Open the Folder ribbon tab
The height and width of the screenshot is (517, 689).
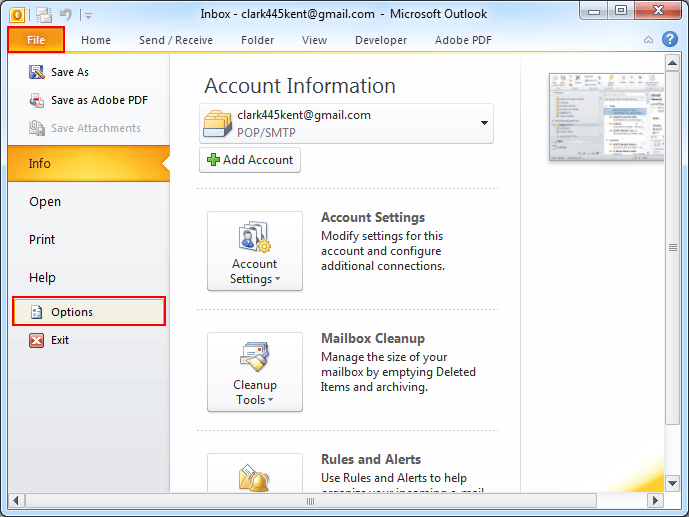tap(257, 40)
